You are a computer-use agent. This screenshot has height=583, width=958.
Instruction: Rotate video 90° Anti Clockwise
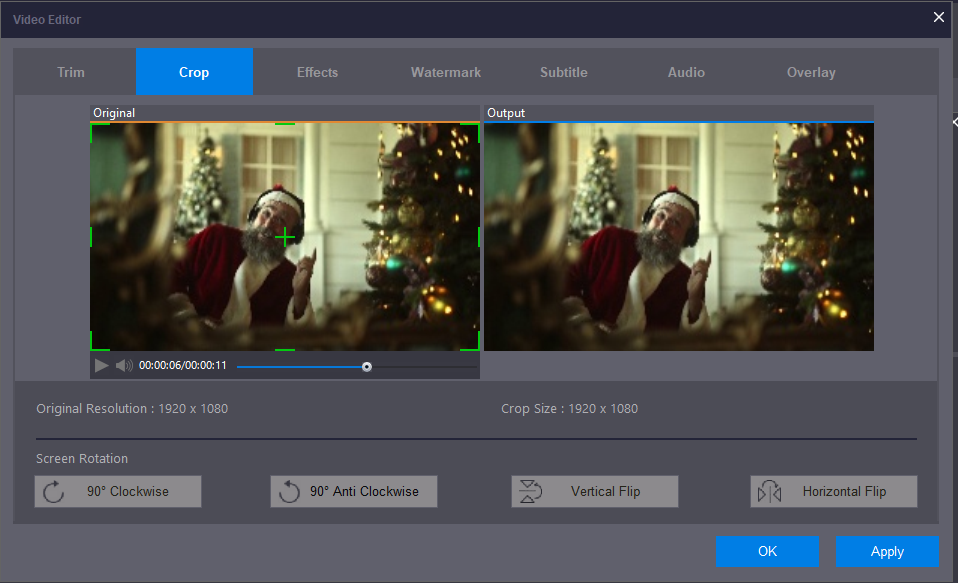[x=354, y=491]
